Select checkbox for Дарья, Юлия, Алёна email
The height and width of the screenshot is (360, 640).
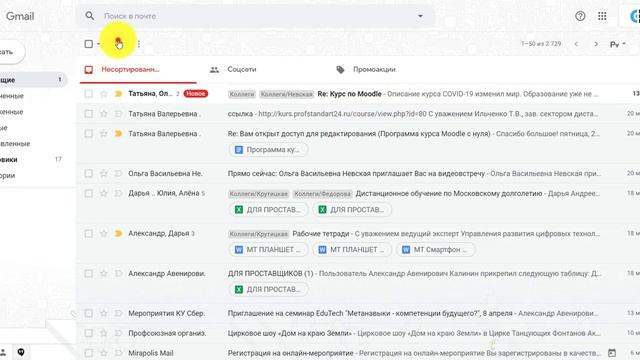click(89, 193)
